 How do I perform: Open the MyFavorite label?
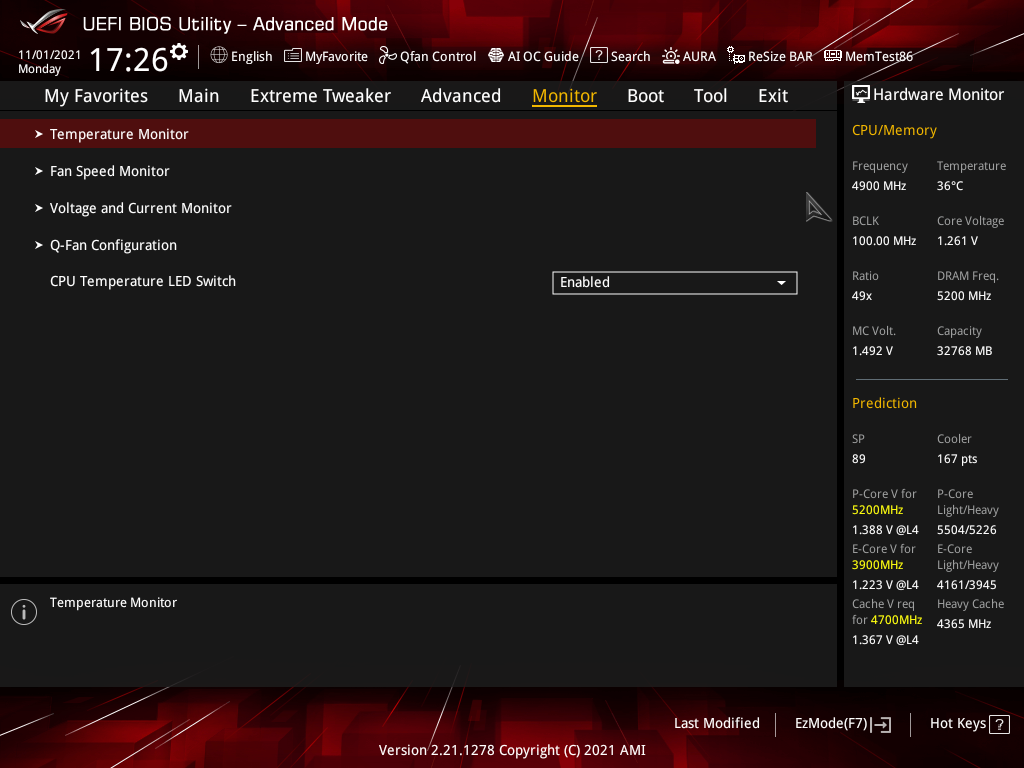click(x=336, y=57)
